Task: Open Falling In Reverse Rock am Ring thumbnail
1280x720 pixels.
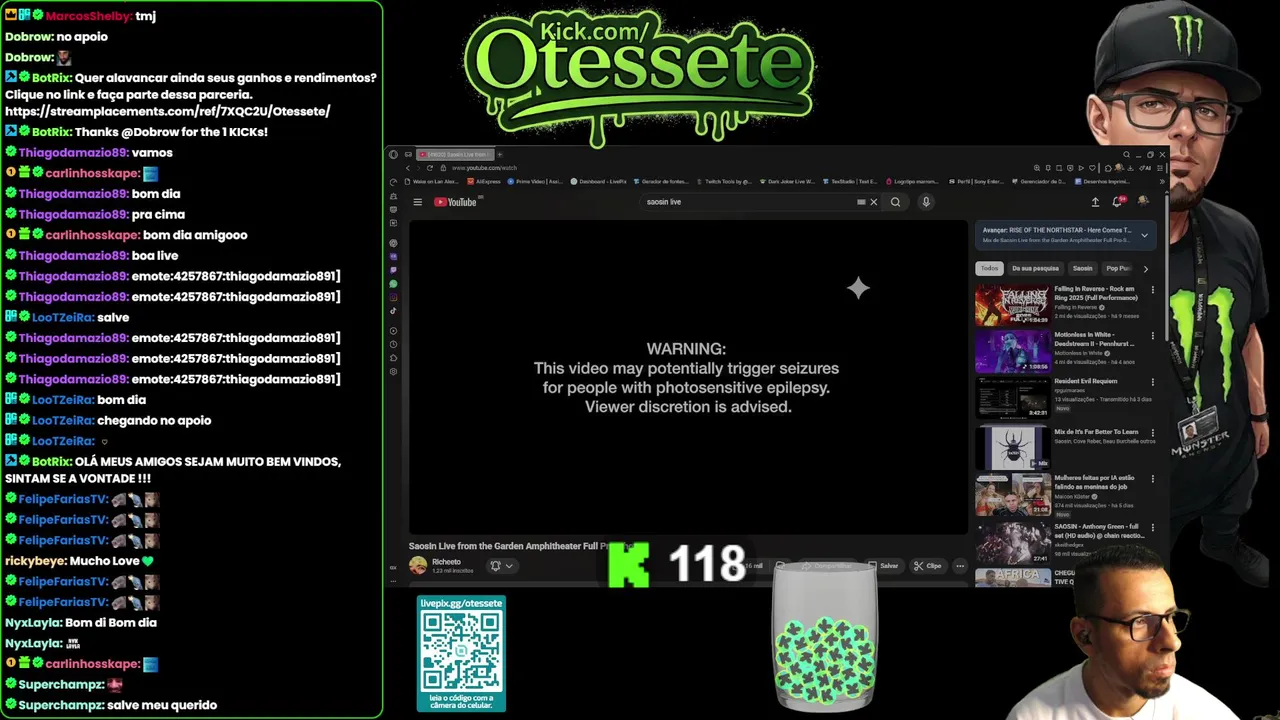Action: [1013, 304]
